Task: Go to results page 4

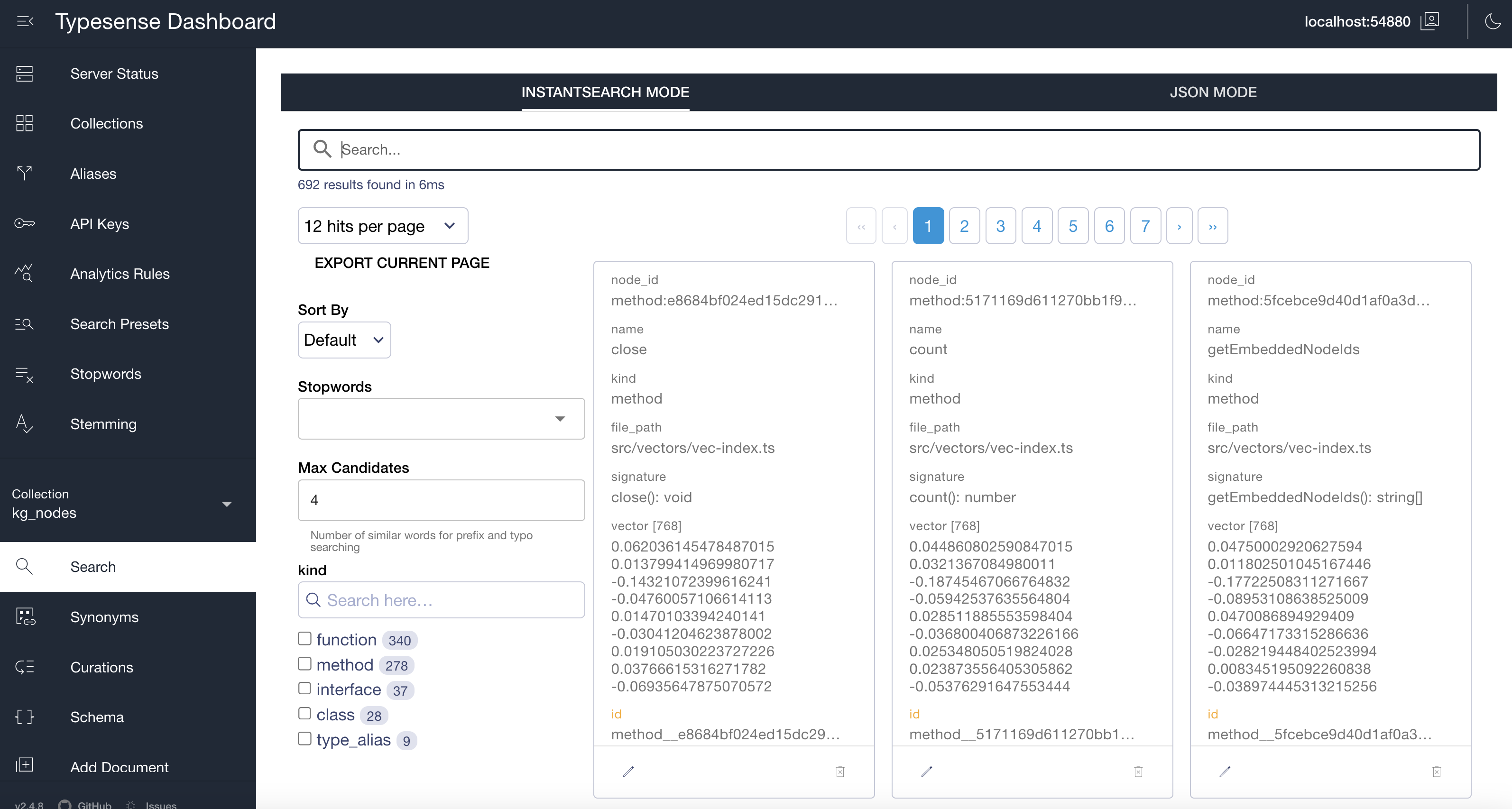Action: coord(1037,225)
